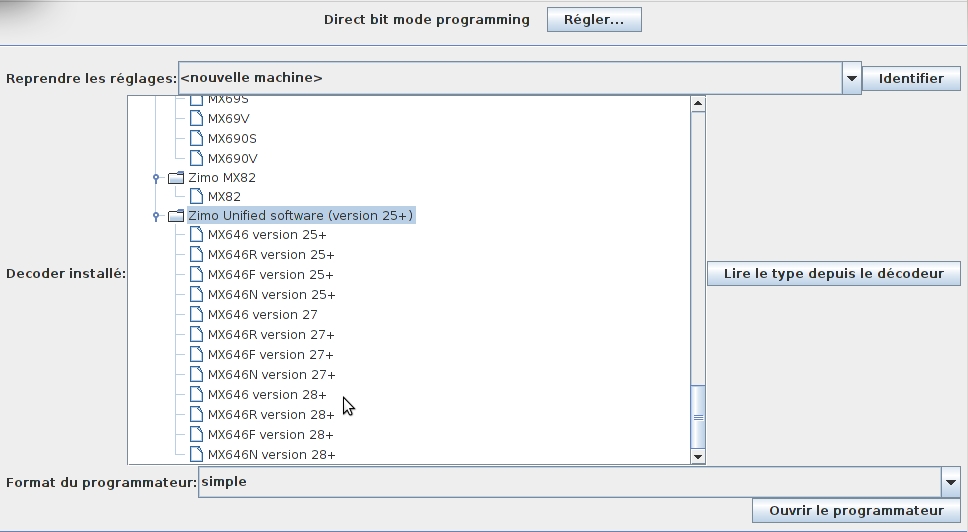Click the MX646N version 27+ file icon
This screenshot has width=968, height=532.
coord(196,374)
